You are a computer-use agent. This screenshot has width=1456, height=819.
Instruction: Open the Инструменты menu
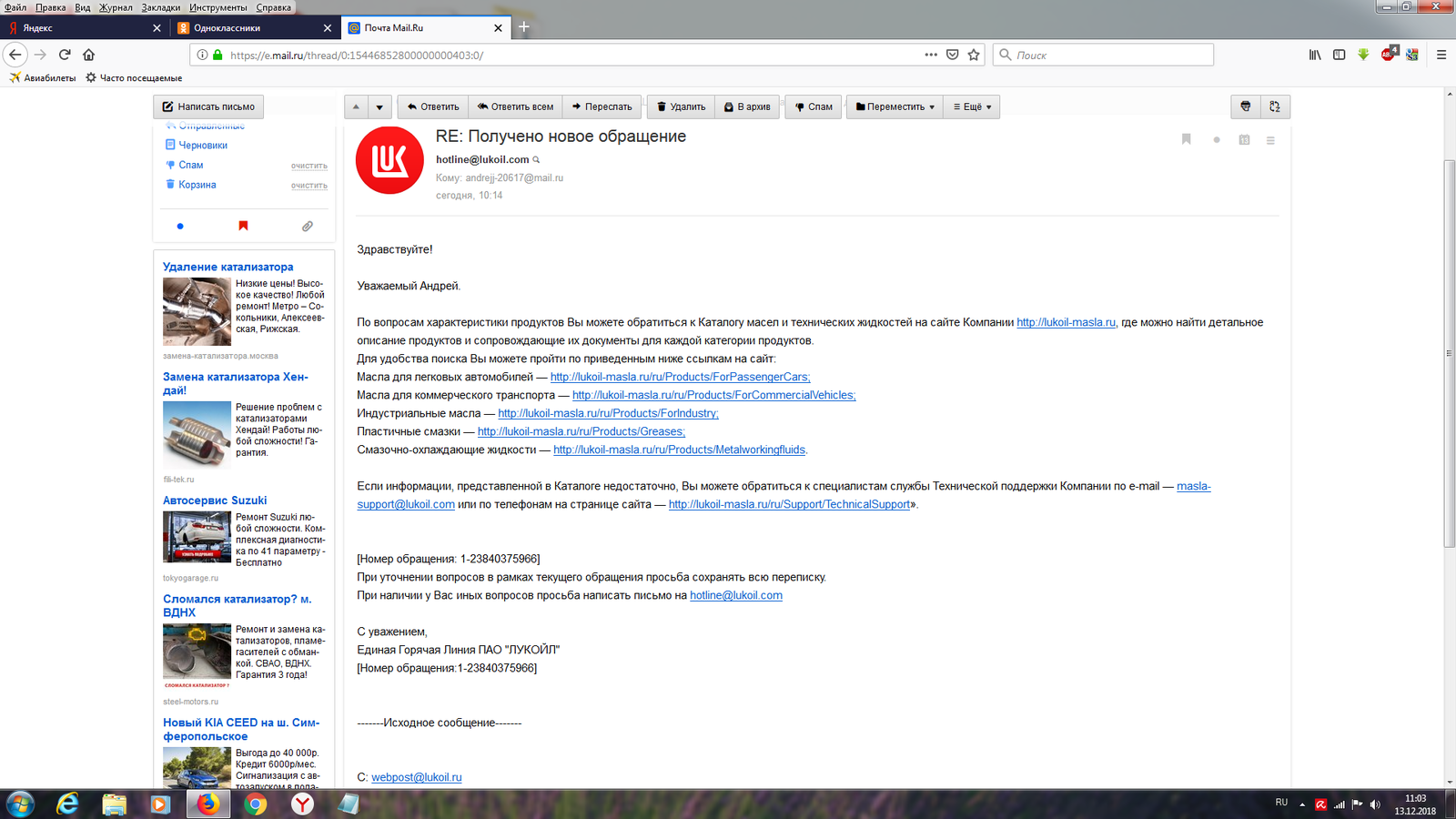click(219, 7)
